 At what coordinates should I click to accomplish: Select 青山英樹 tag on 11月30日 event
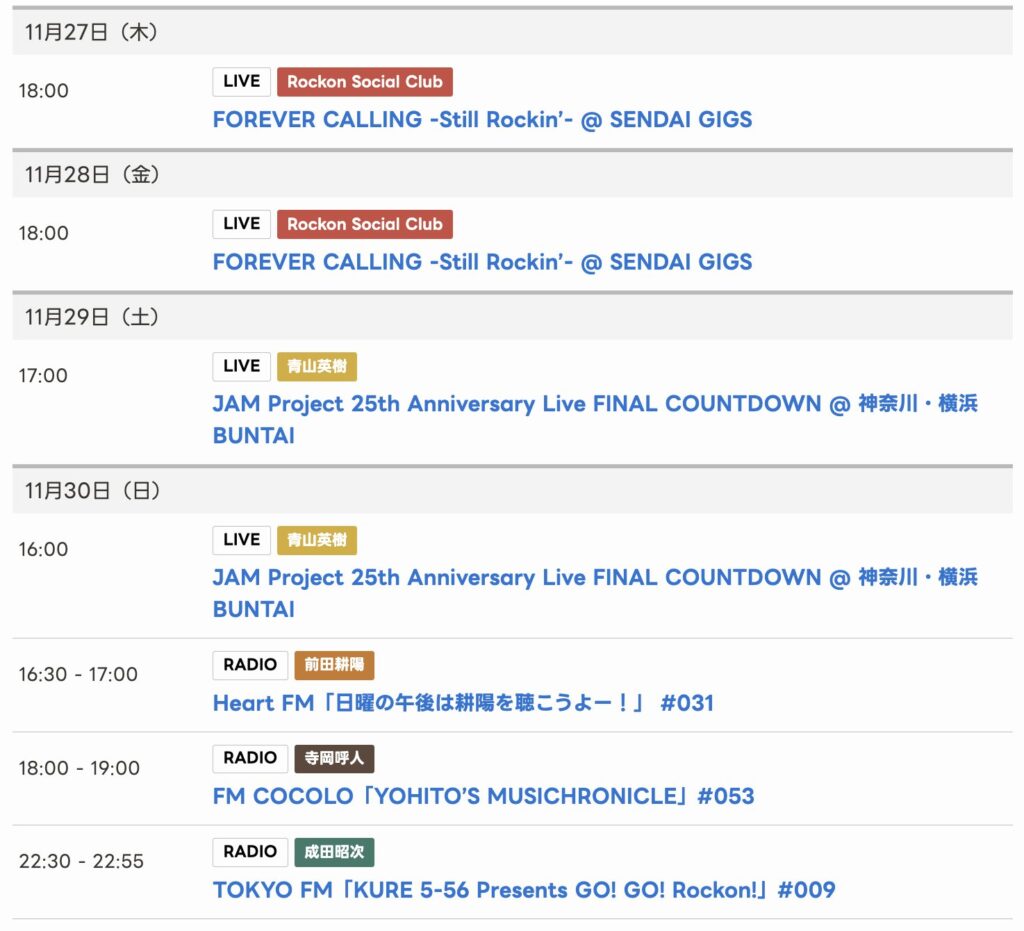316,540
